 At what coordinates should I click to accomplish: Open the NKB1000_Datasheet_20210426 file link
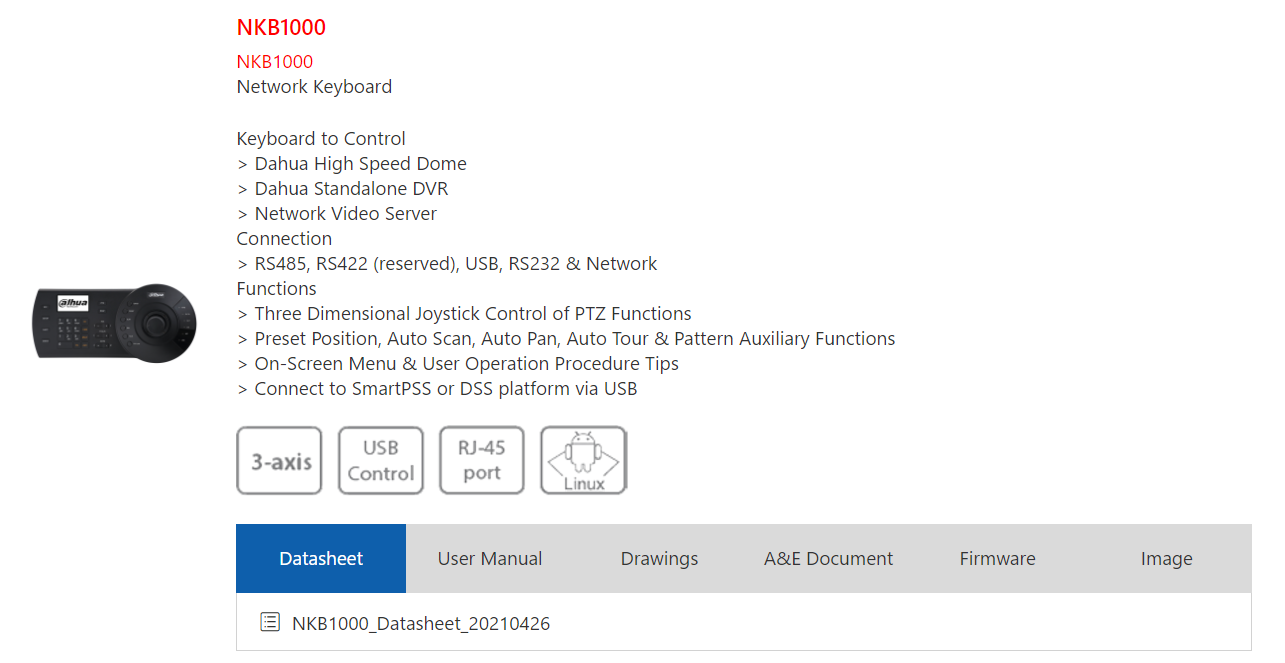tap(421, 624)
